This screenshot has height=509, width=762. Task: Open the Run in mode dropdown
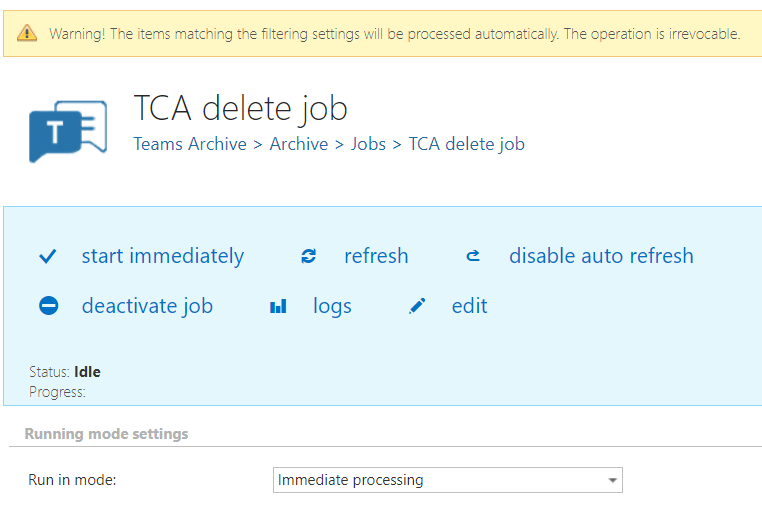coord(448,480)
